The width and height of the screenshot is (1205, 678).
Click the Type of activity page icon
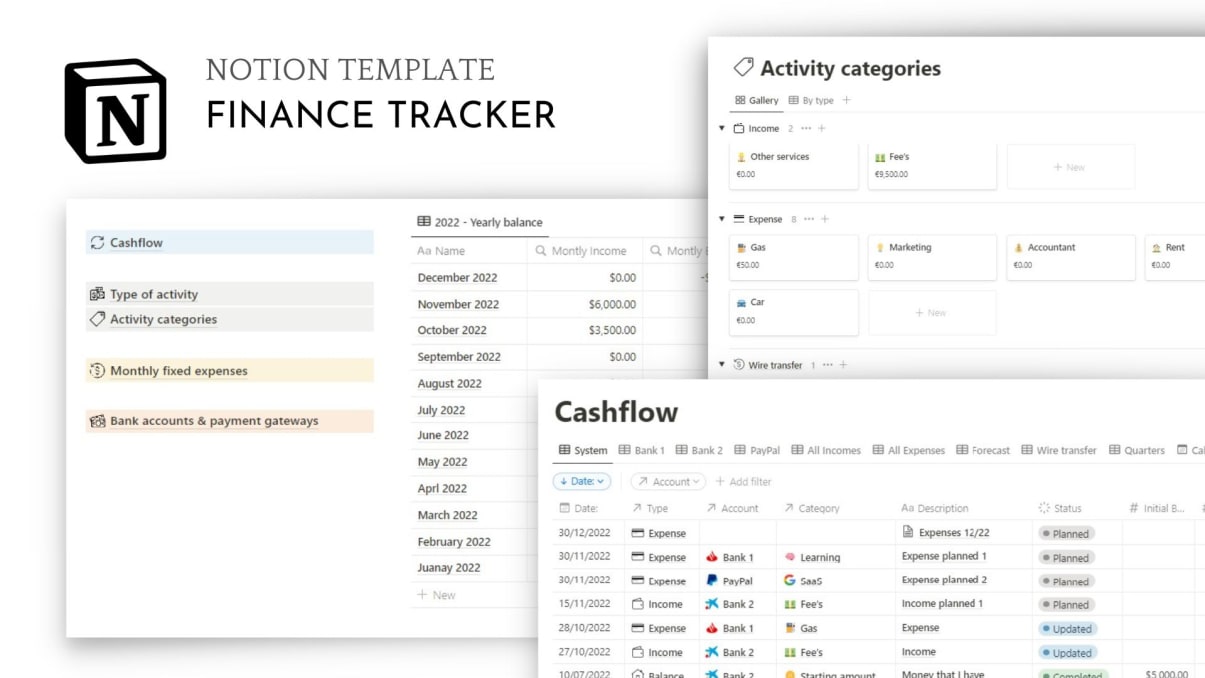(97, 294)
